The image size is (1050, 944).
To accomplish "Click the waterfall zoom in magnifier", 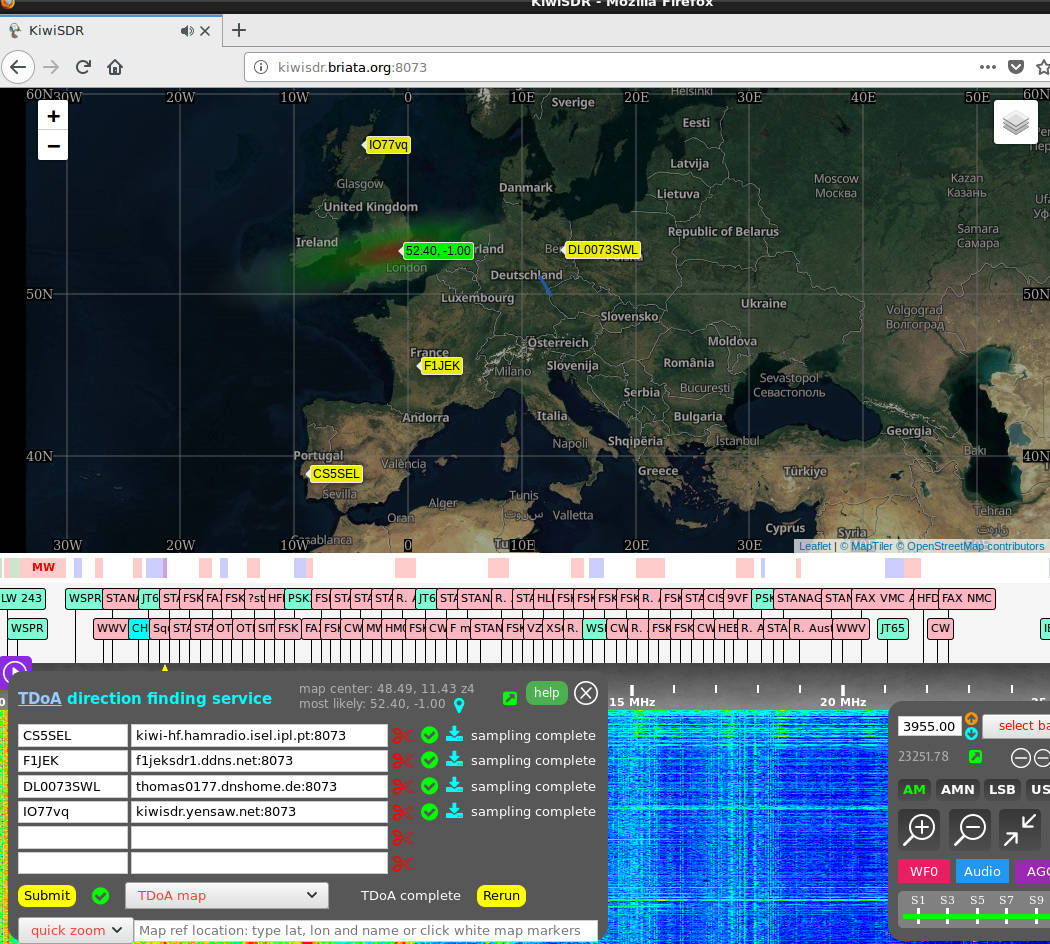I will [919, 828].
